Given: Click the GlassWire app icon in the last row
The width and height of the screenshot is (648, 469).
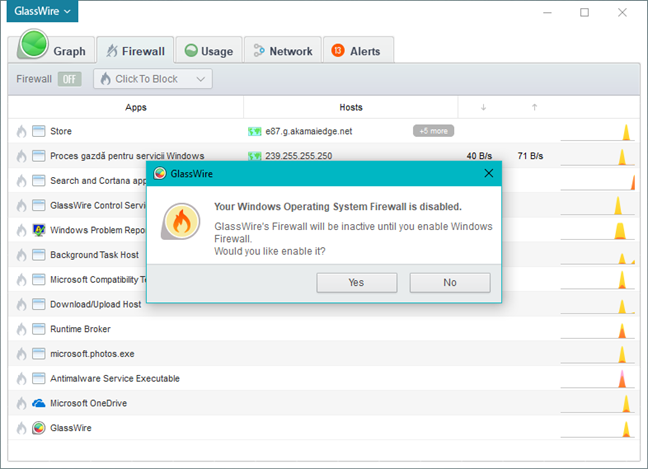Looking at the screenshot, I should (x=38, y=428).
